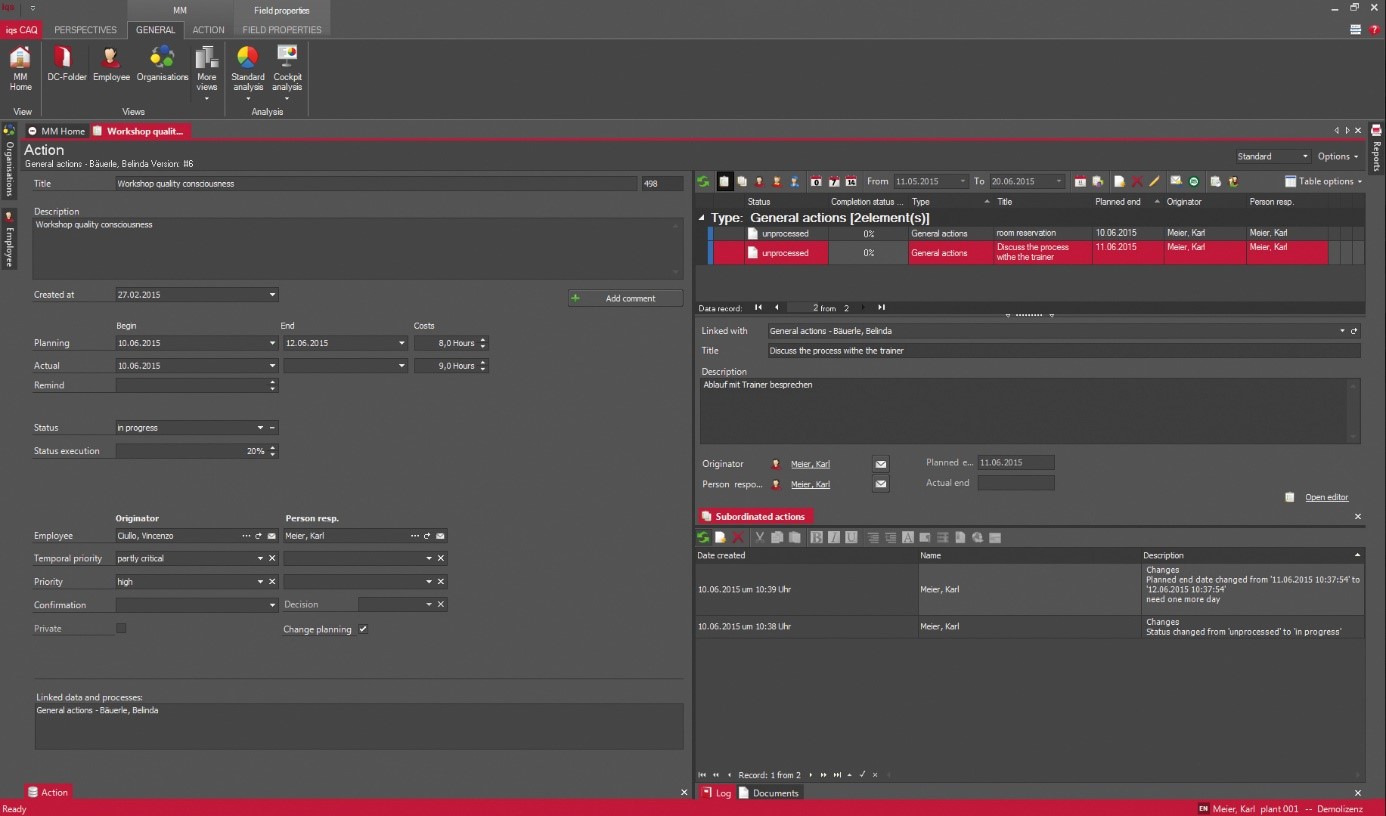1386x816 pixels.
Task: Increase the Status execution percentage stepper
Action: point(273,447)
